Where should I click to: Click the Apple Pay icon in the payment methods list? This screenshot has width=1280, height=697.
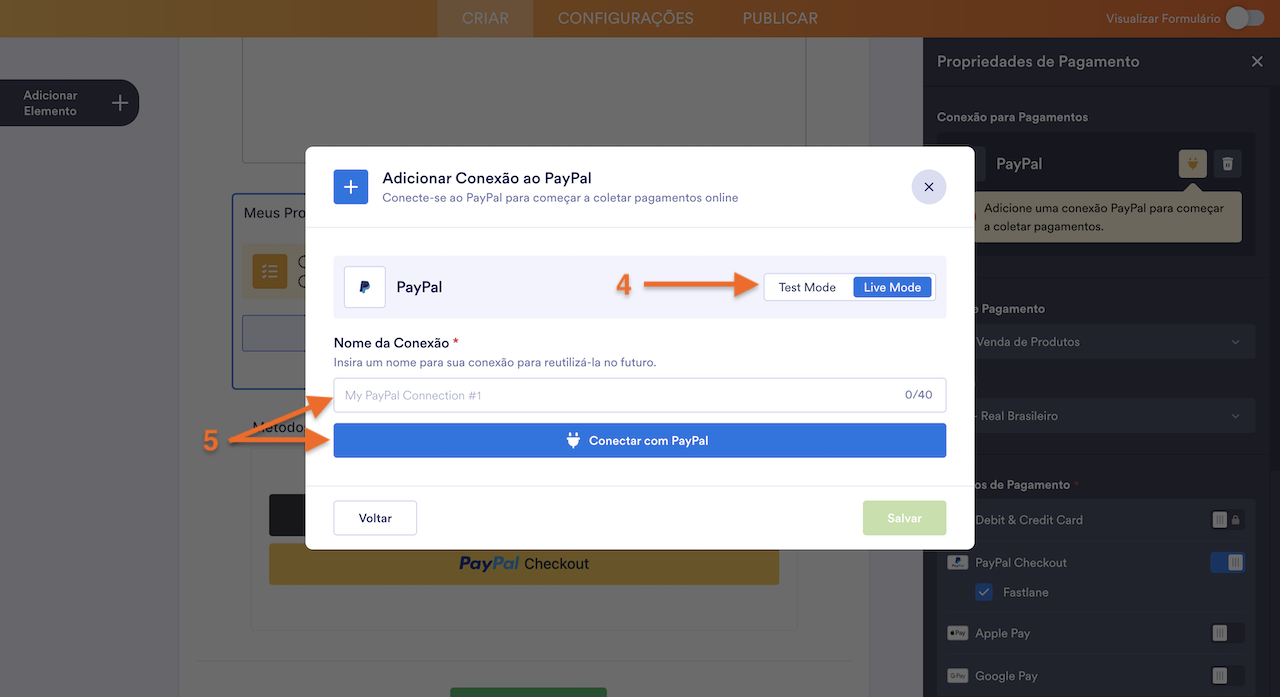pyautogui.click(x=957, y=633)
